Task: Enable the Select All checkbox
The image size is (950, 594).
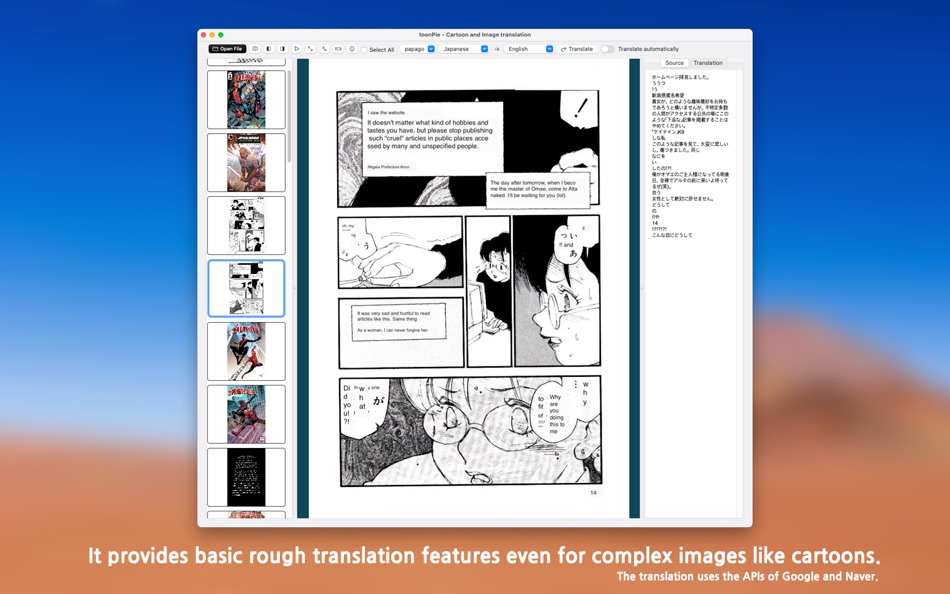Action: 364,50
